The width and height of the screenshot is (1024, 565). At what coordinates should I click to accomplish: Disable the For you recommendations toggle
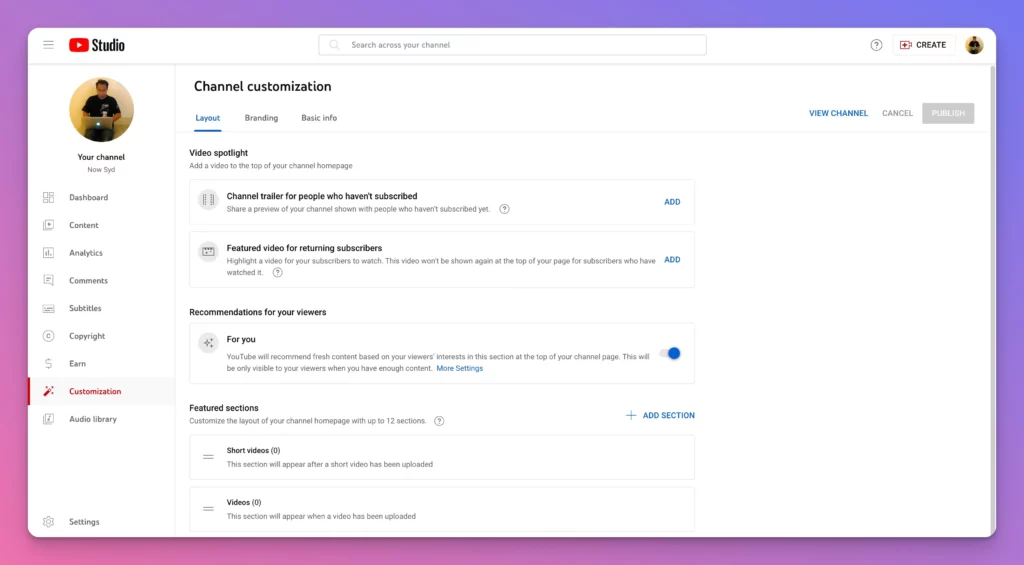[670, 353]
